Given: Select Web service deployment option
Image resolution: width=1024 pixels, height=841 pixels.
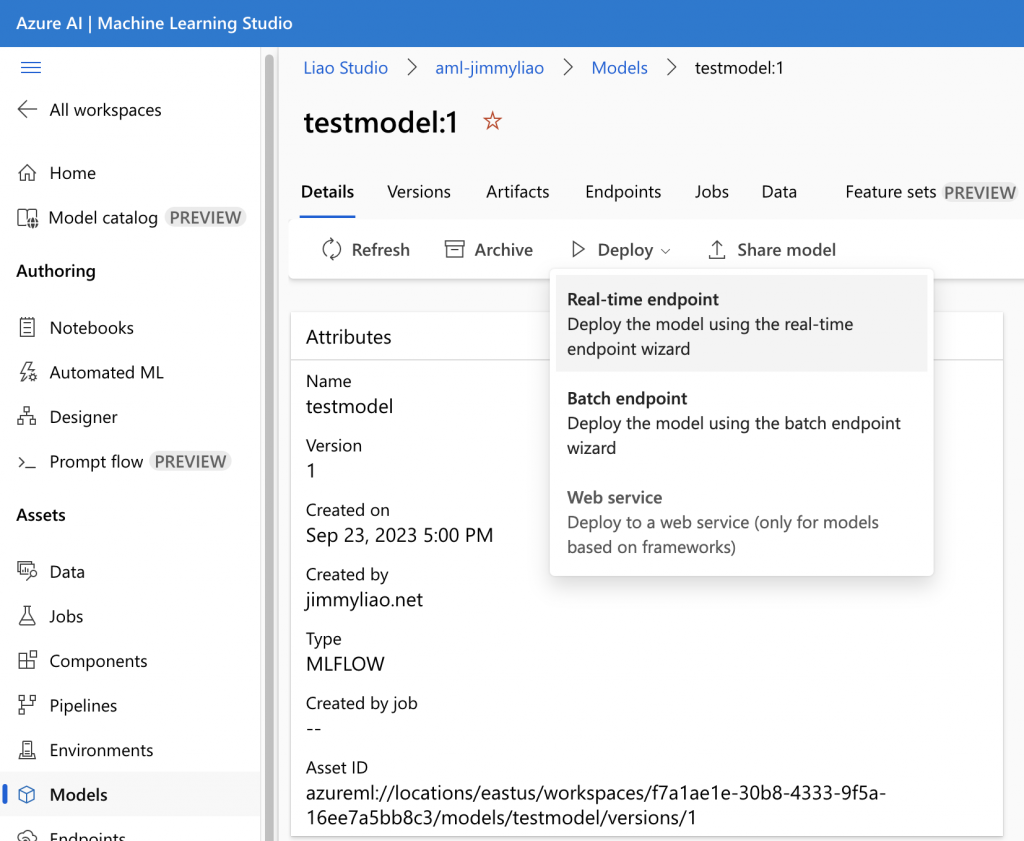Looking at the screenshot, I should pyautogui.click(x=741, y=522).
